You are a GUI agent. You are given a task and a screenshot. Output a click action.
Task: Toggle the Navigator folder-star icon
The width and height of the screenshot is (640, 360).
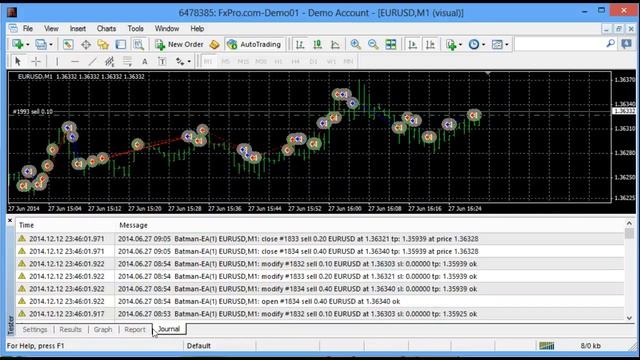103,44
